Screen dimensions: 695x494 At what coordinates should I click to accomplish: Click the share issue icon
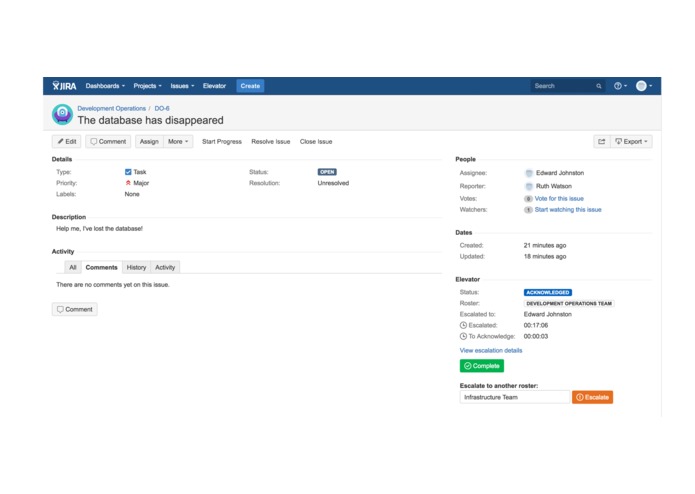click(x=601, y=141)
